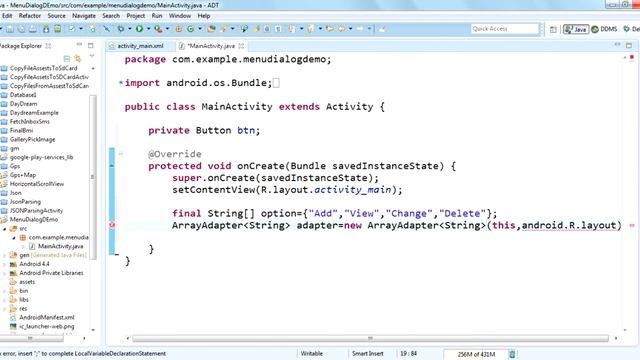Open the Edit menu
Screen dimensions: 640x360
7,16
